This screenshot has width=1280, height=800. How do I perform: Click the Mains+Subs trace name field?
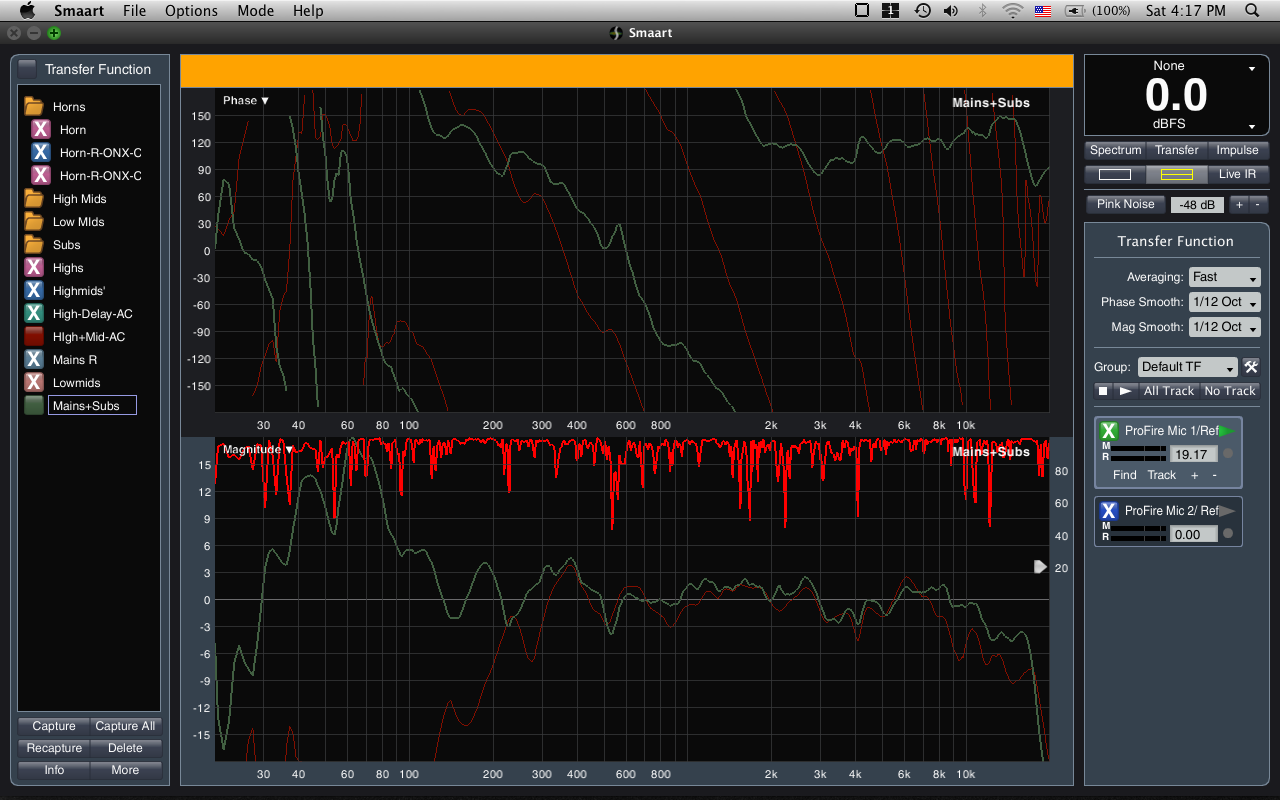coord(92,405)
